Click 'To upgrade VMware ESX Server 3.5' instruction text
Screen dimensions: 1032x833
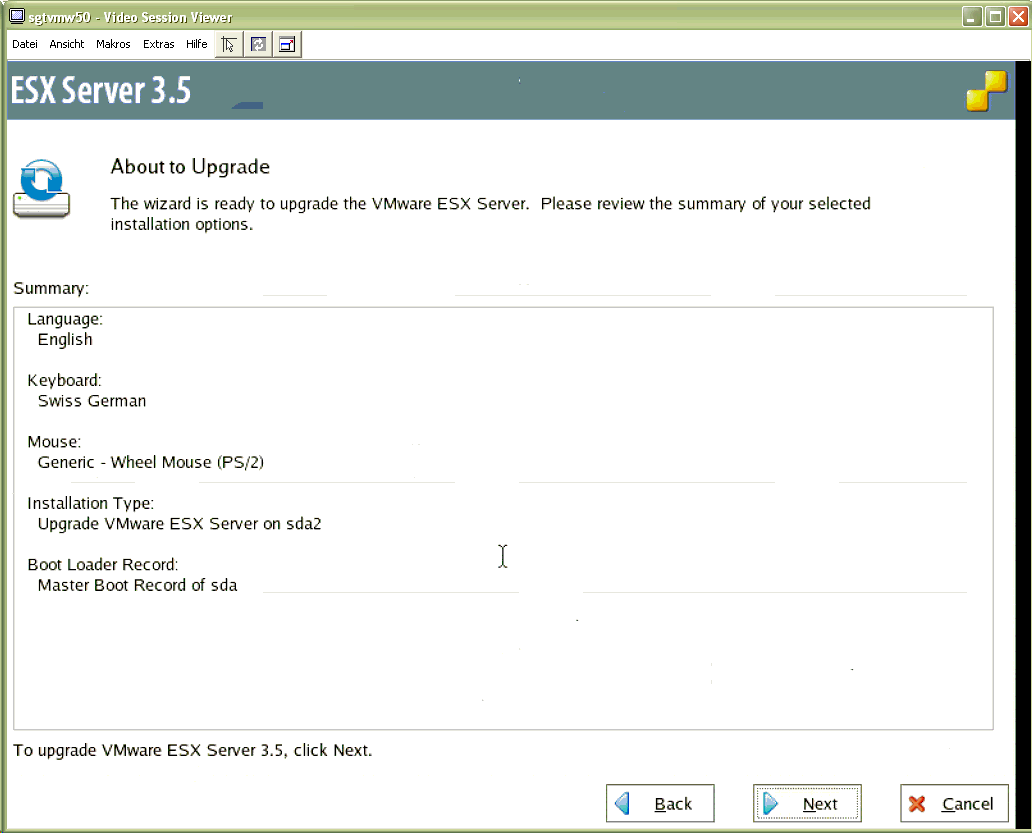193,750
